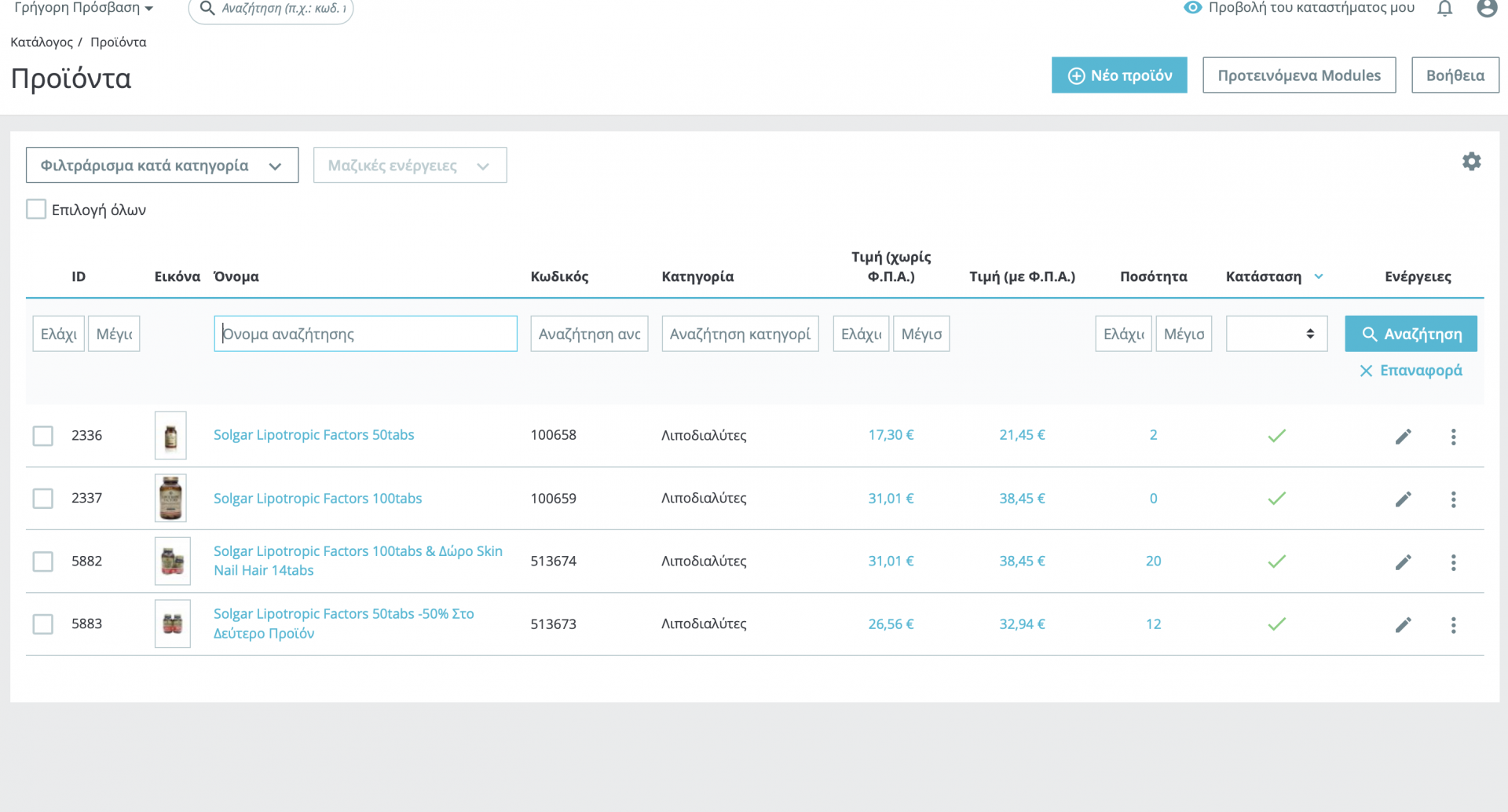Select the checkbox for product 5883

[x=43, y=624]
